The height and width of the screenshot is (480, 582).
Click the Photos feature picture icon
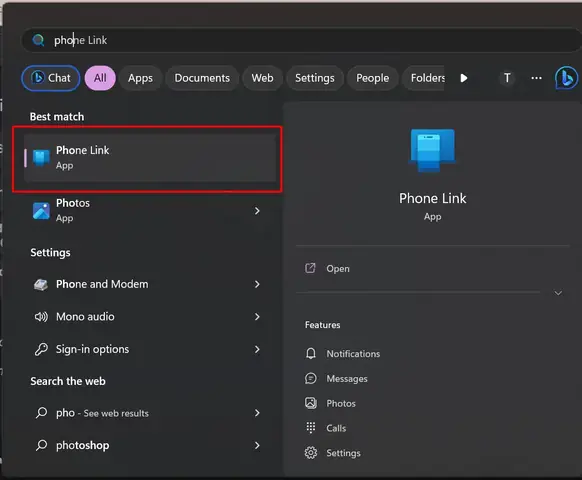(x=311, y=403)
